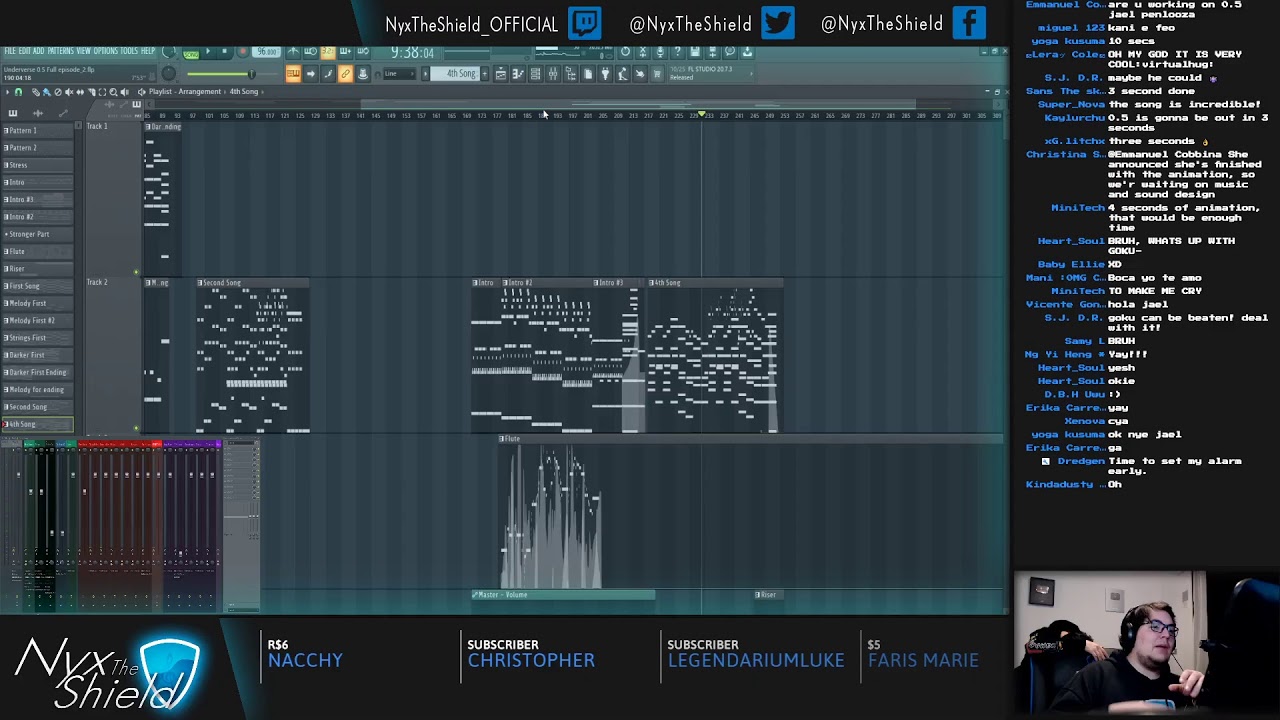
Task: Open the playlist options arrow menu
Action: point(7,92)
